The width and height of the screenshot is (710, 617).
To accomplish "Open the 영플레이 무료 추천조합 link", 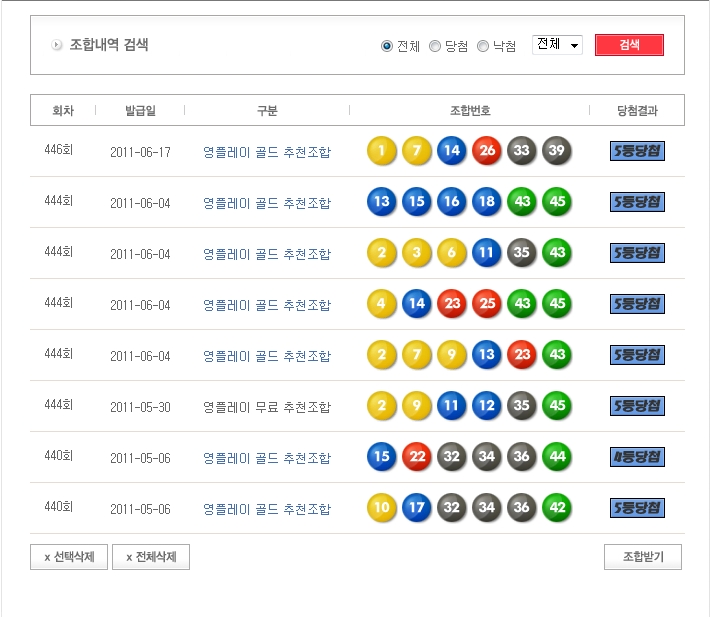I will tap(266, 407).
